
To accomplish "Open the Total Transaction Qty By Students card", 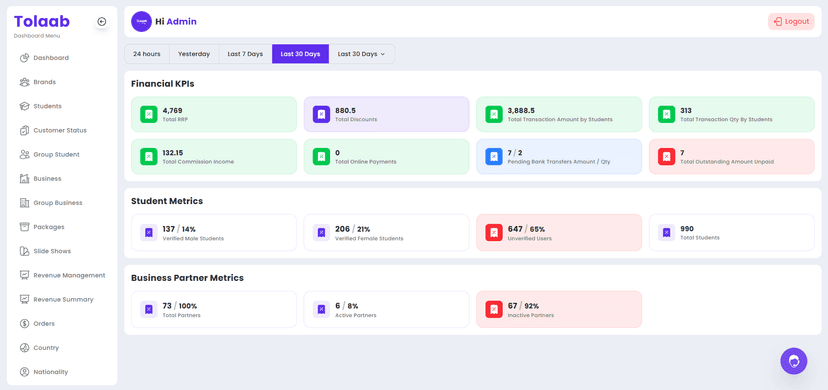I will [x=731, y=115].
